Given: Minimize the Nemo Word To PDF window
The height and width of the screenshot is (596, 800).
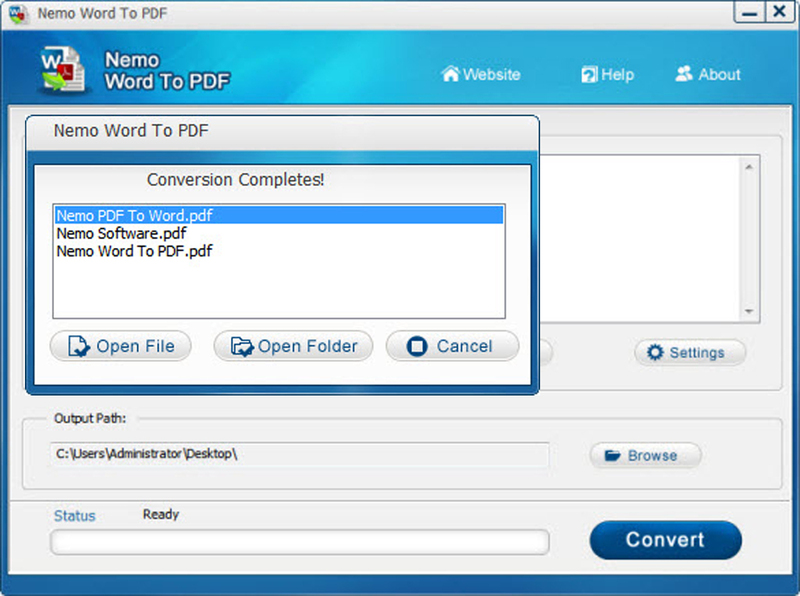Looking at the screenshot, I should point(749,12).
